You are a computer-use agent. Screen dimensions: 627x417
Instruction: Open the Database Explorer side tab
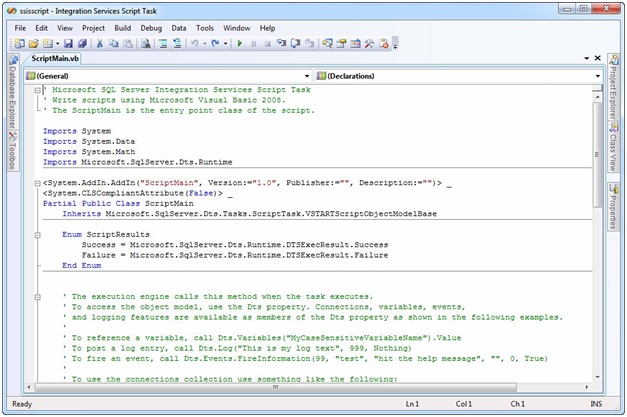click(x=11, y=97)
